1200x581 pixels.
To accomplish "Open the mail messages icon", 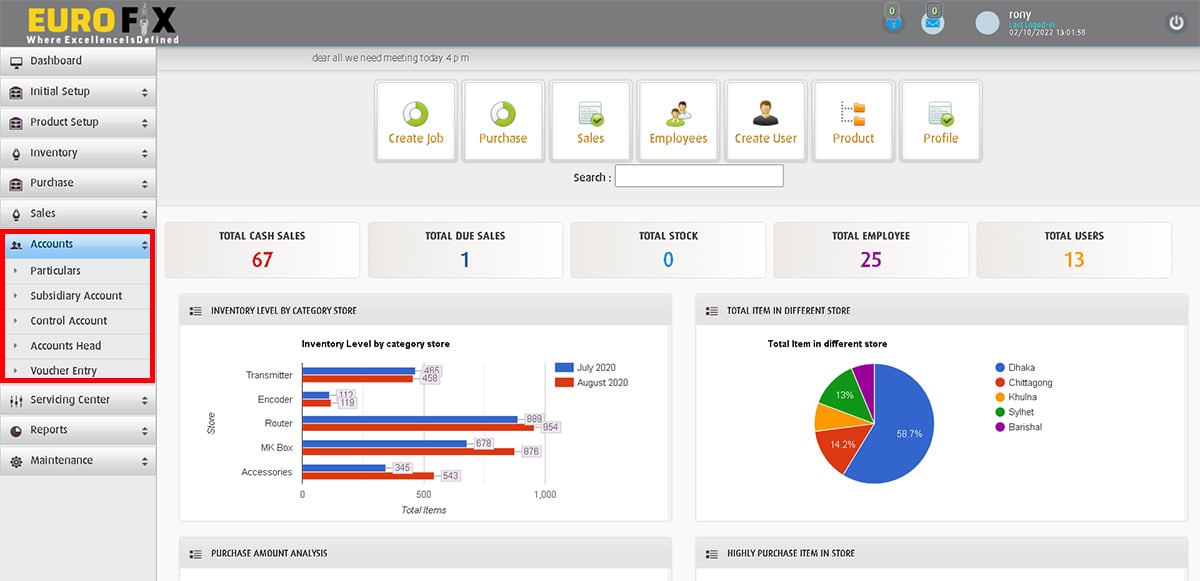I will (x=932, y=22).
